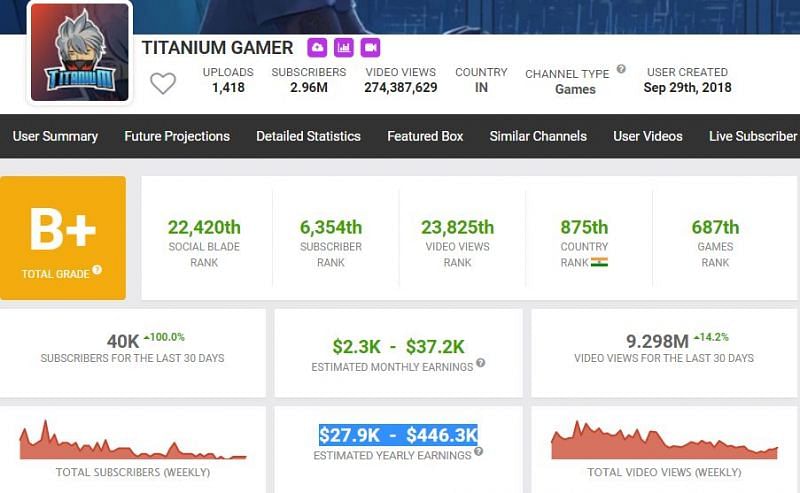The image size is (800, 493).
Task: Click the Total Video Views weekly chart
Action: [664, 441]
